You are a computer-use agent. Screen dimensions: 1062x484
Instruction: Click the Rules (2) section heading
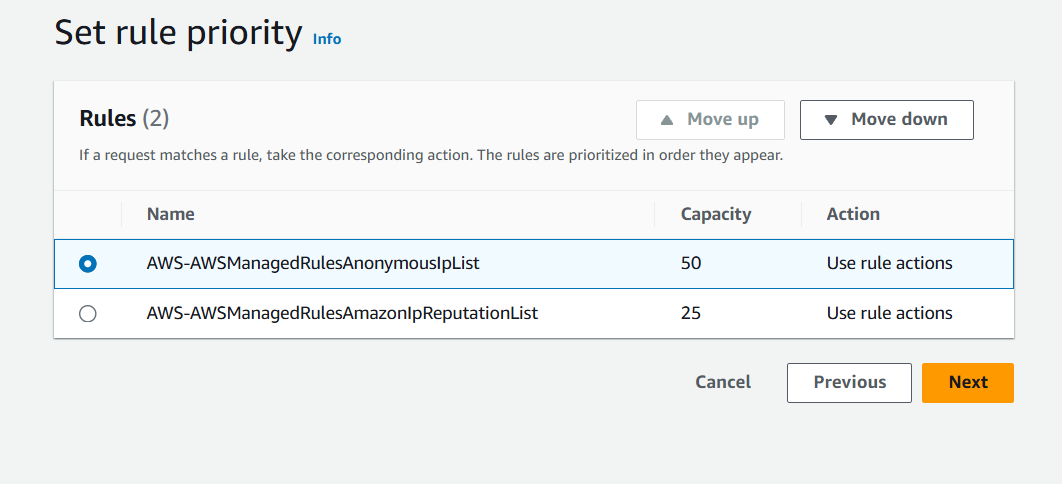pos(124,119)
